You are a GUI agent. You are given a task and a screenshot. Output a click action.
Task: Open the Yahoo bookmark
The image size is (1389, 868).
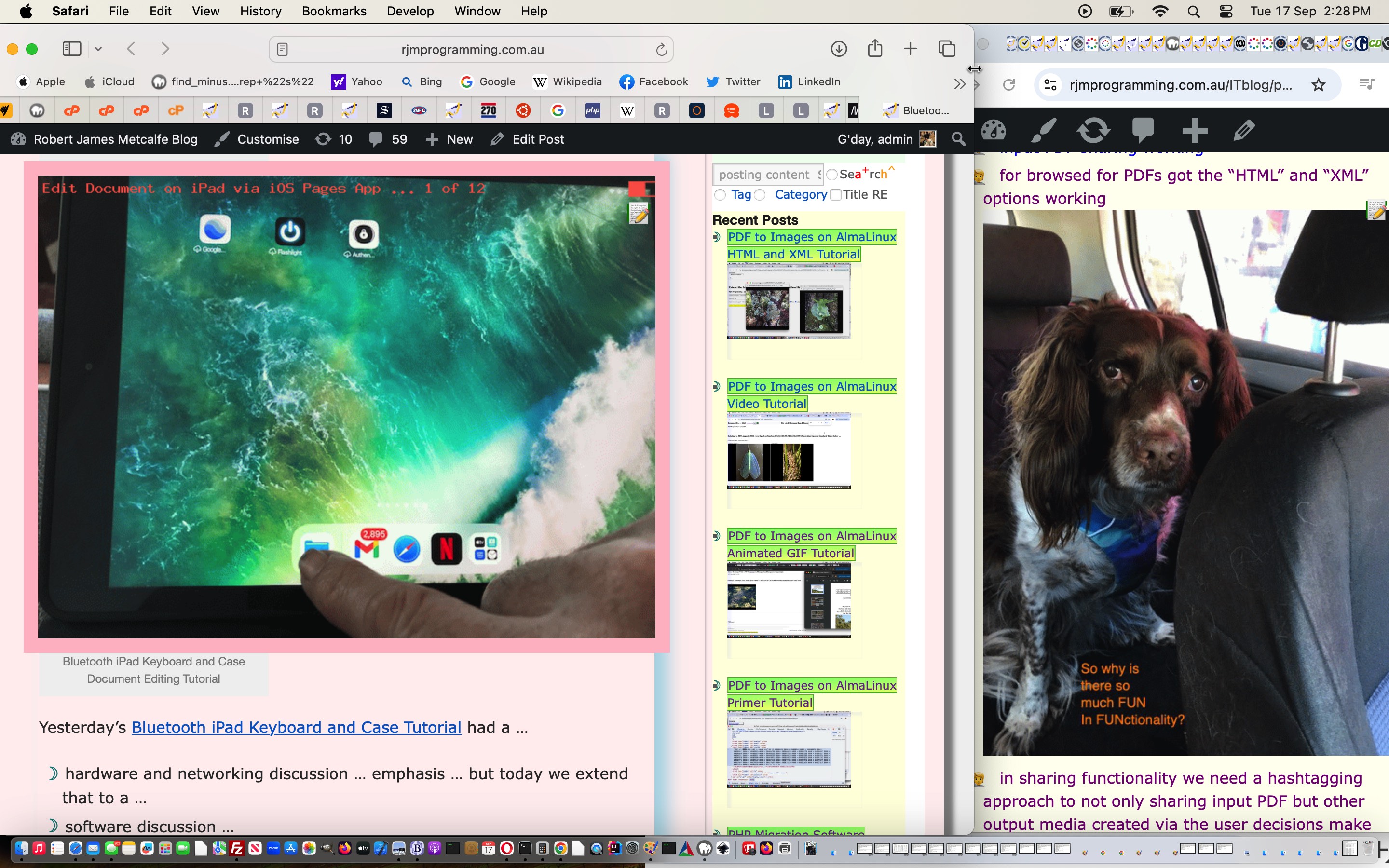[357, 81]
